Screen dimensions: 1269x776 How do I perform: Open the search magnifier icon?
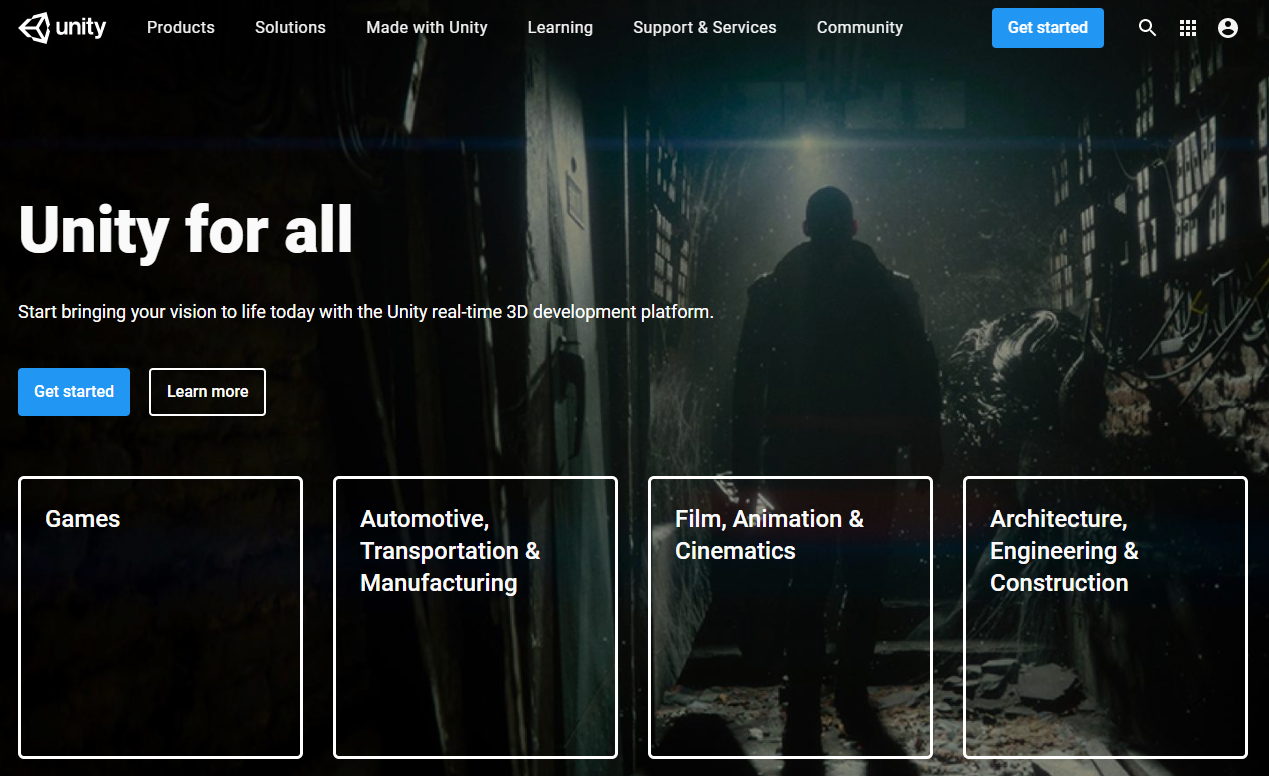pyautogui.click(x=1147, y=28)
